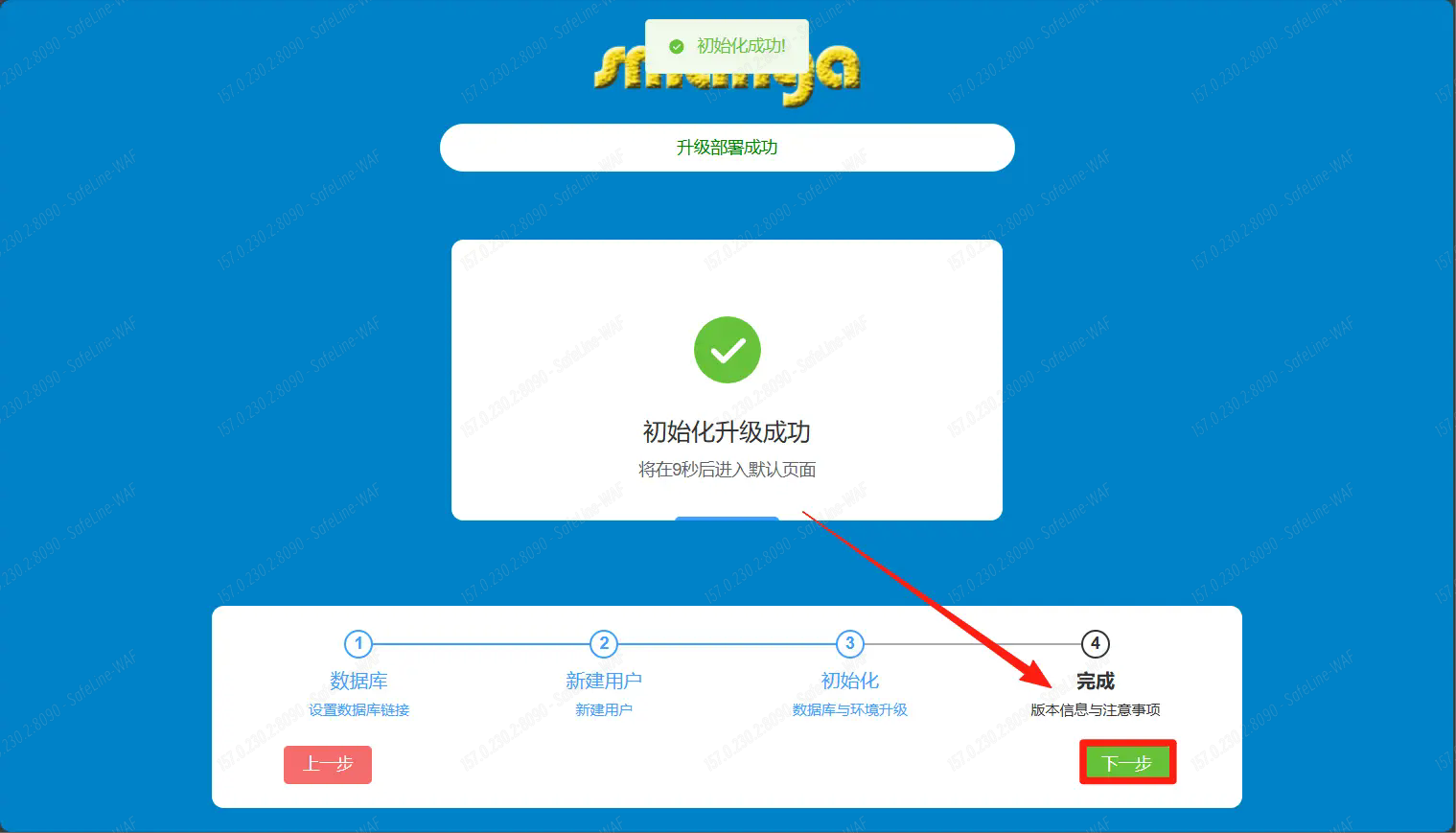
Task: Click 数据库与环境升级 description text
Action: 849,710
